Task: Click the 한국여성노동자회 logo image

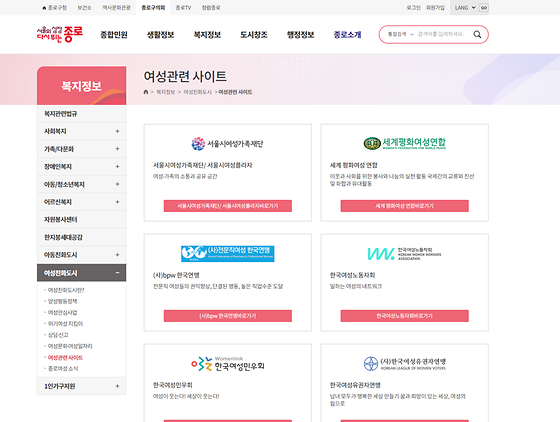Action: click(405, 253)
